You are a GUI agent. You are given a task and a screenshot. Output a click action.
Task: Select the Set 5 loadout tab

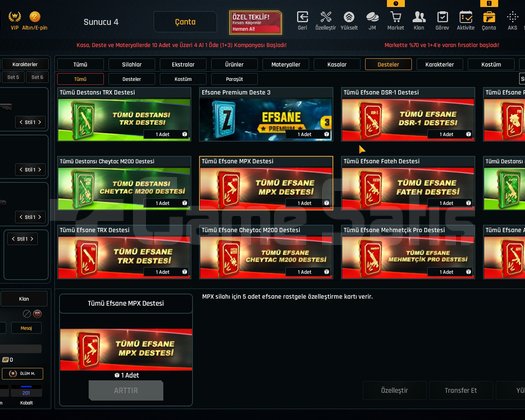pyautogui.click(x=13, y=77)
